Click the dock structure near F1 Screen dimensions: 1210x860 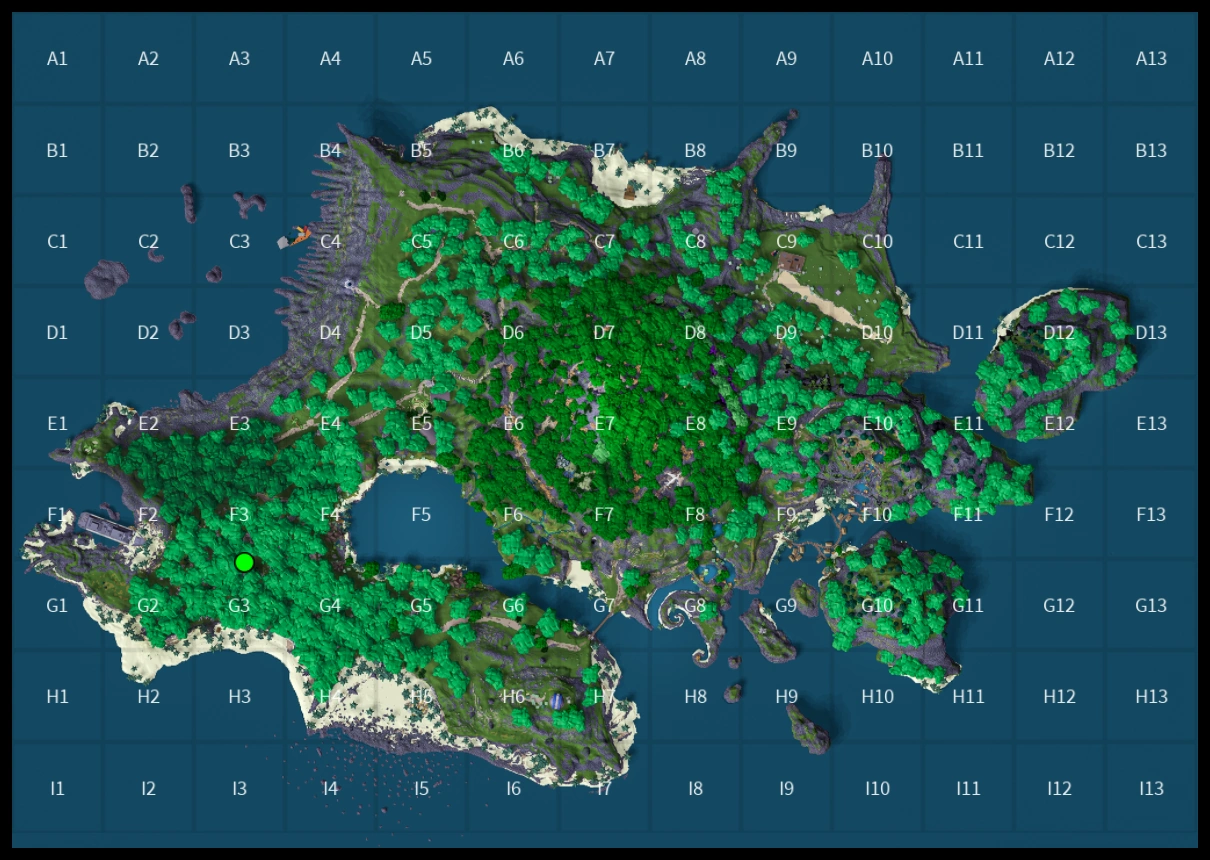[106, 526]
